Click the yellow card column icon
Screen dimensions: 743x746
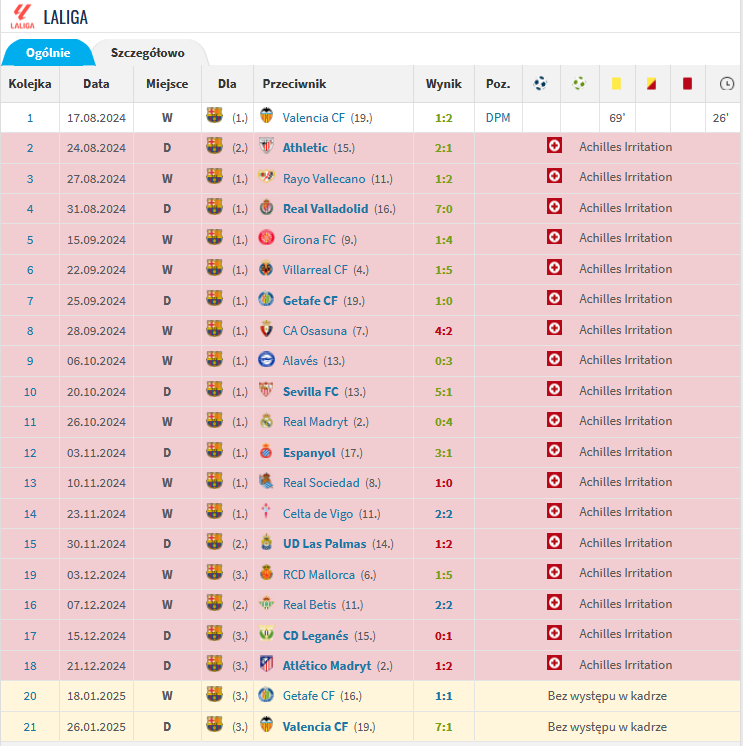tap(616, 84)
